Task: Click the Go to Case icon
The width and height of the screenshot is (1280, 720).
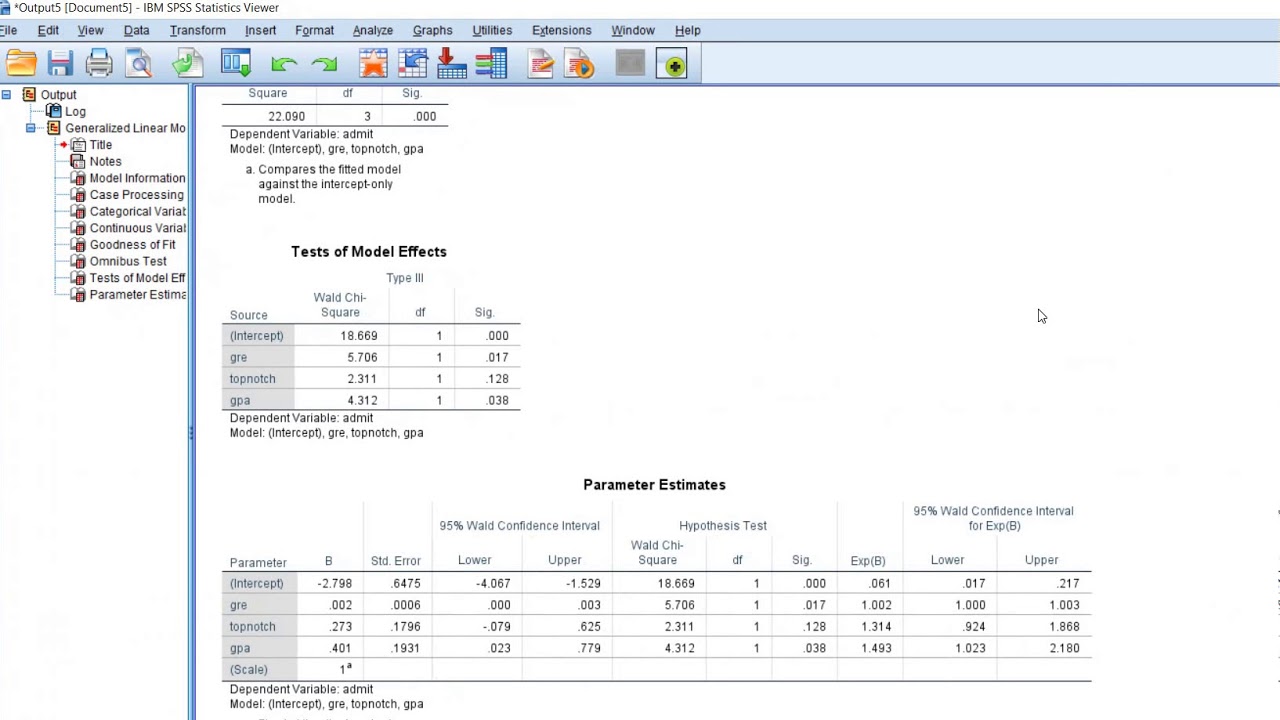Action: pos(412,65)
